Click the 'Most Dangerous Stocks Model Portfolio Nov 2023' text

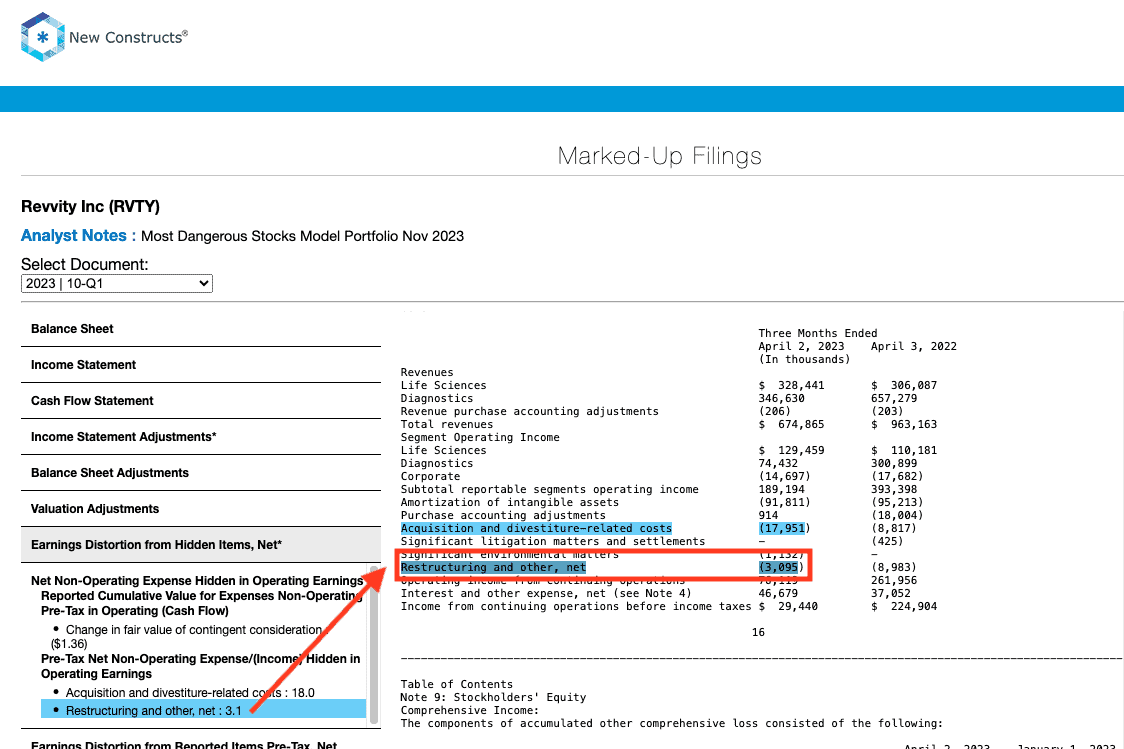pyautogui.click(x=303, y=236)
